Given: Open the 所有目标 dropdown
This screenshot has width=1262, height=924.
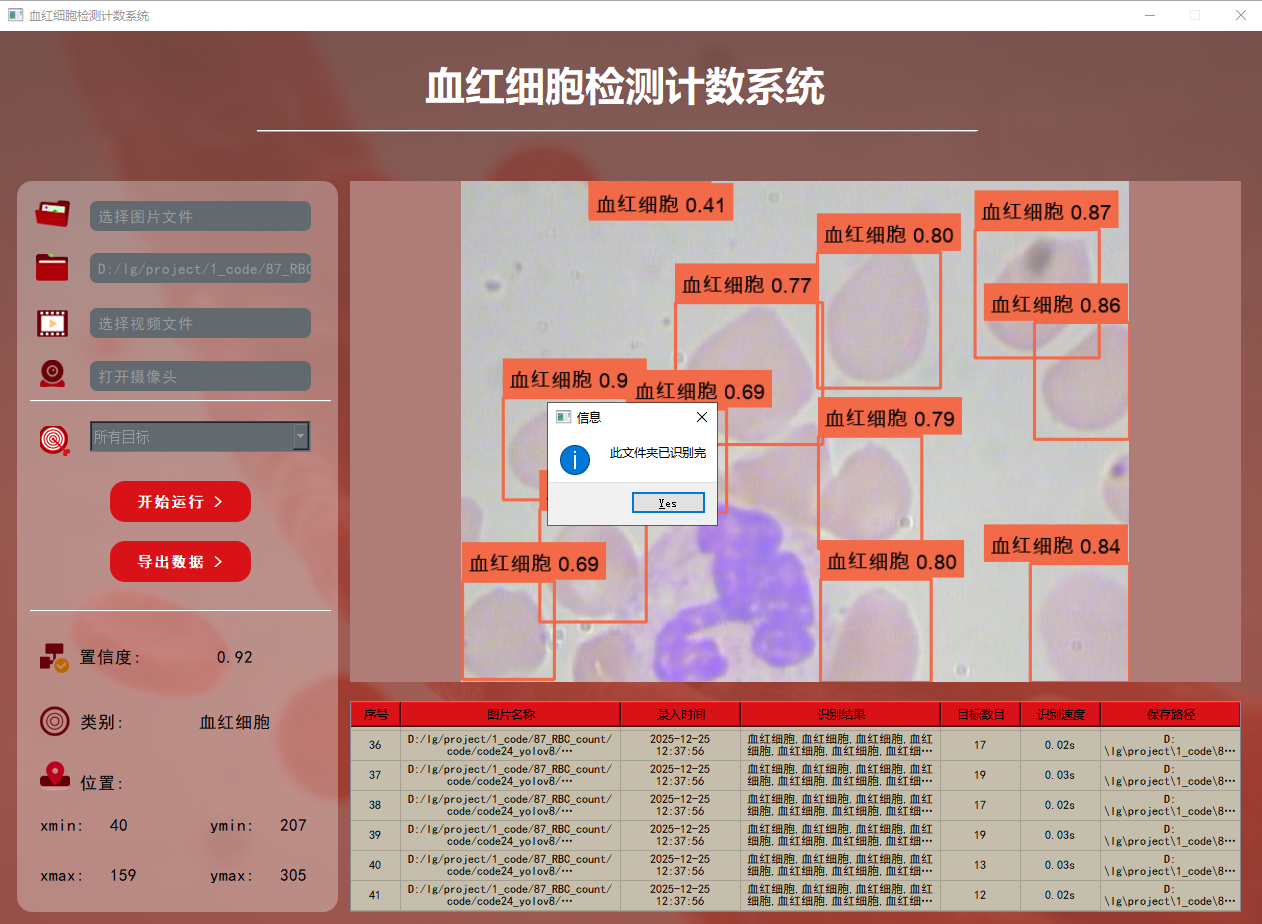Looking at the screenshot, I should click(x=200, y=436).
